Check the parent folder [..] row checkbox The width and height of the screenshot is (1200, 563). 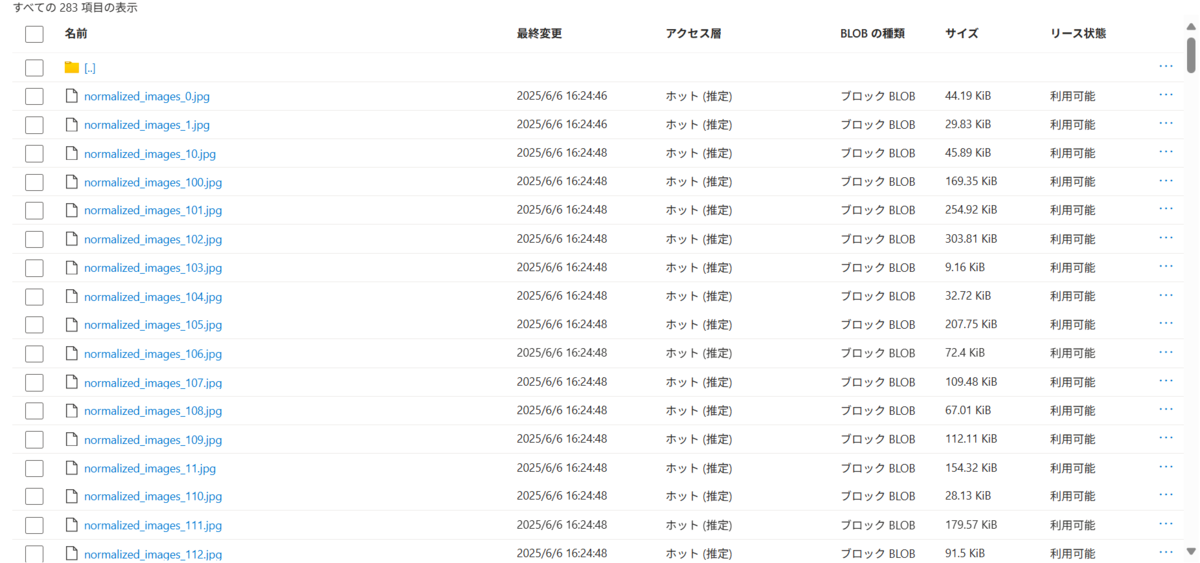pyautogui.click(x=34, y=68)
